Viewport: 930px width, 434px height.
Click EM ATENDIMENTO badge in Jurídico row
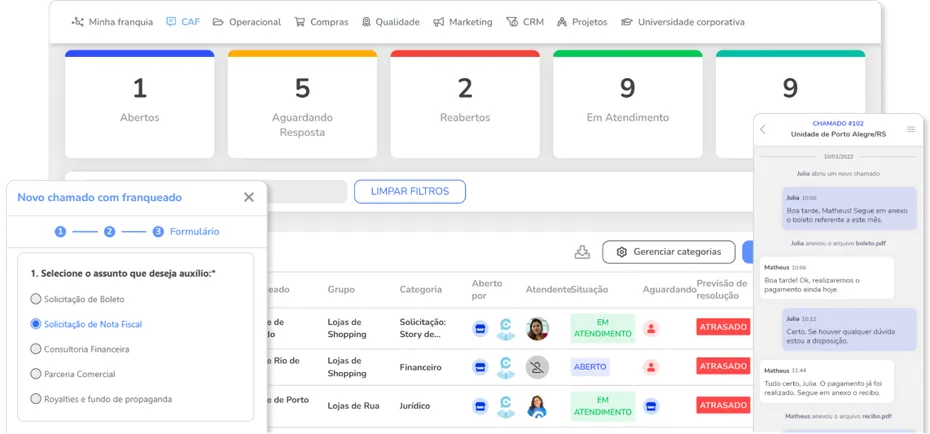[x=603, y=406]
